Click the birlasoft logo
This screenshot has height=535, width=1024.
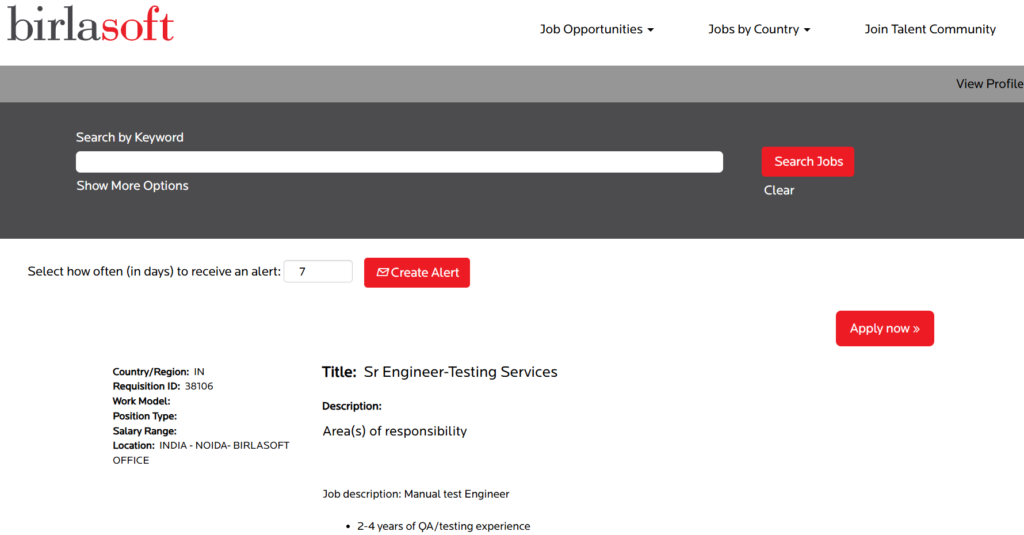tap(90, 24)
